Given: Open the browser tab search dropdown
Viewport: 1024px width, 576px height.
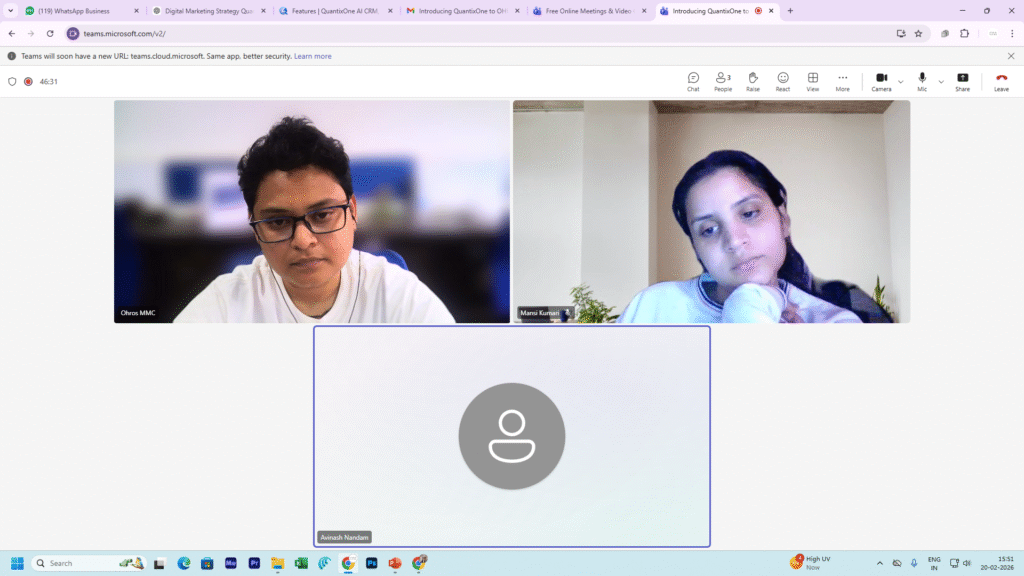Looking at the screenshot, I should pos(10,11).
